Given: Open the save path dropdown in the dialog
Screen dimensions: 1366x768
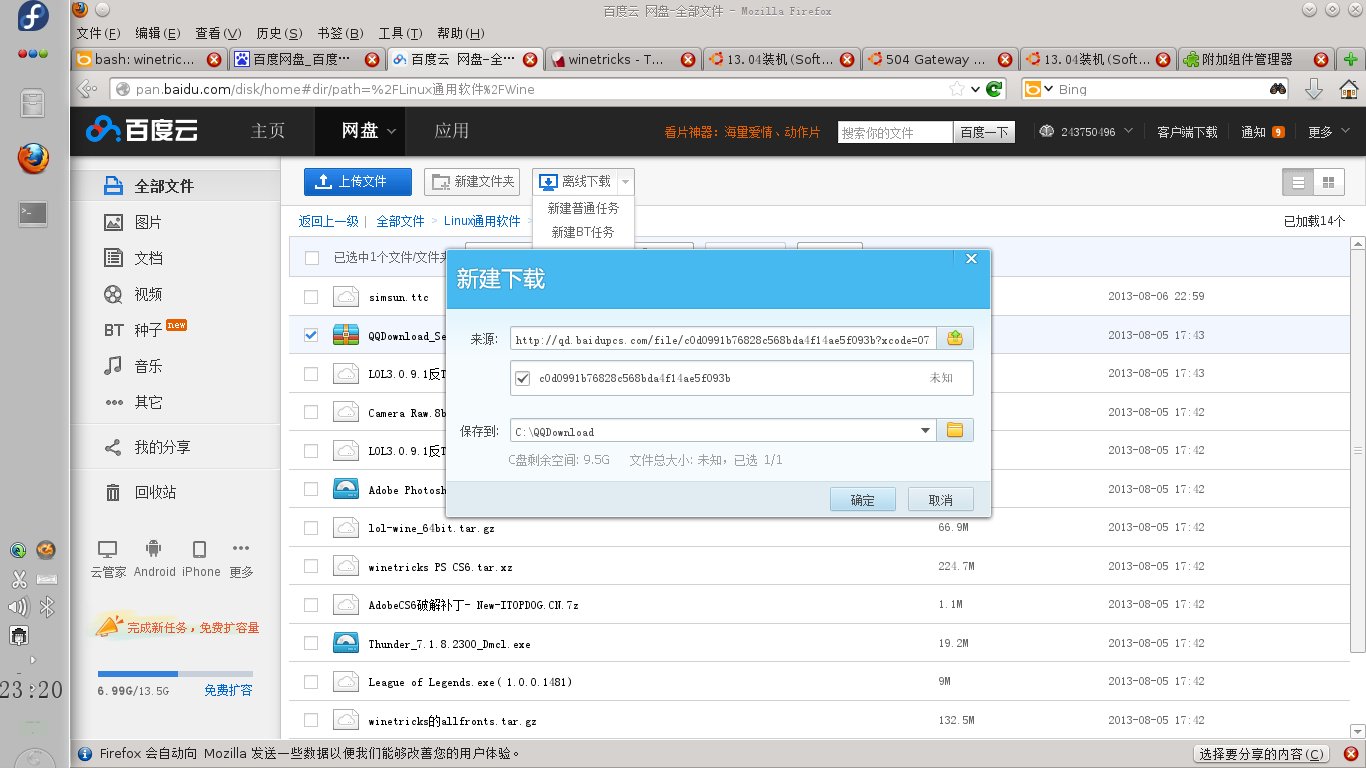Looking at the screenshot, I should point(926,431).
